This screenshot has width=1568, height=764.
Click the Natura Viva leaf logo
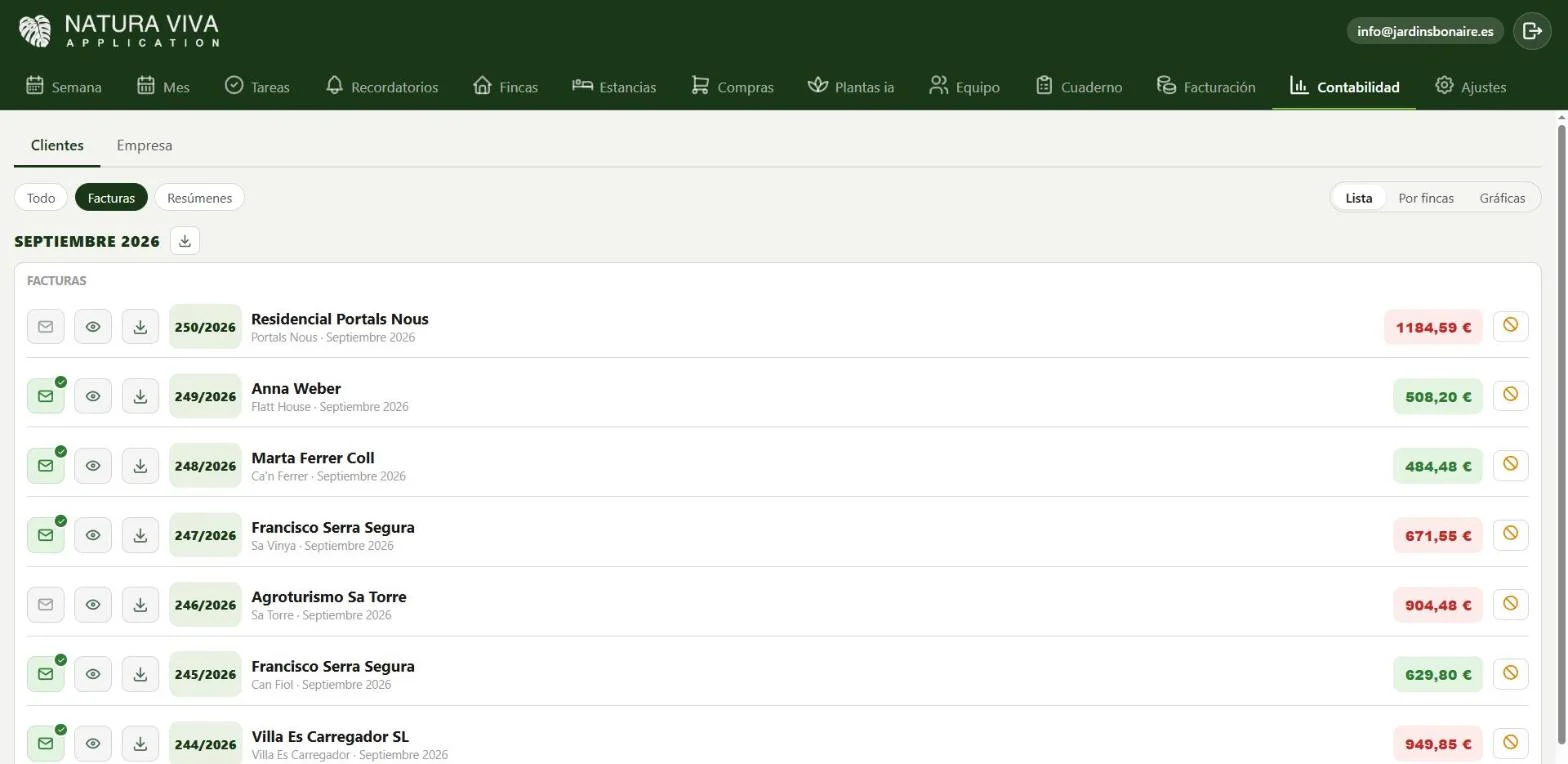[x=35, y=31]
